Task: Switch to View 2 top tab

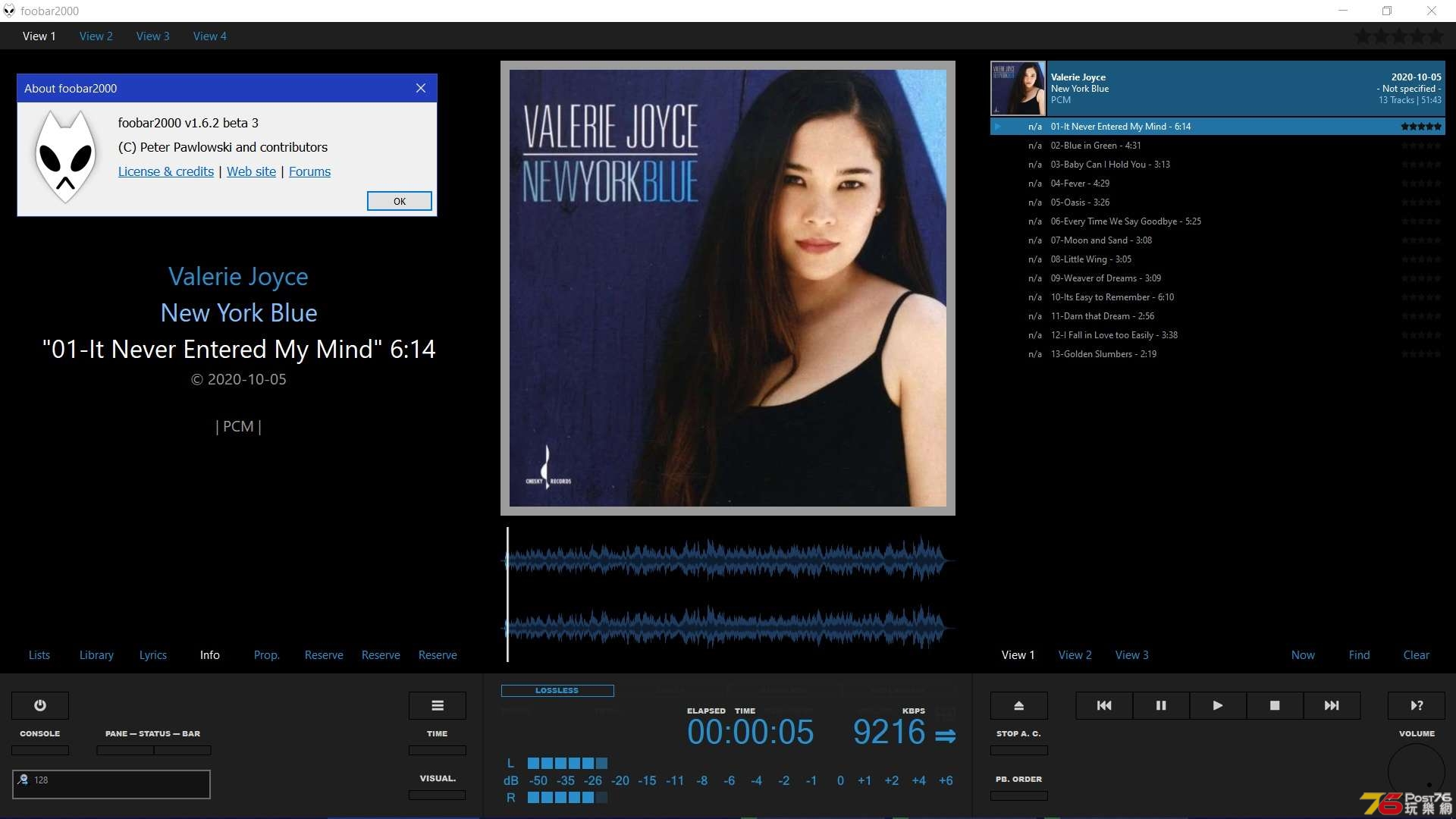Action: coord(96,36)
